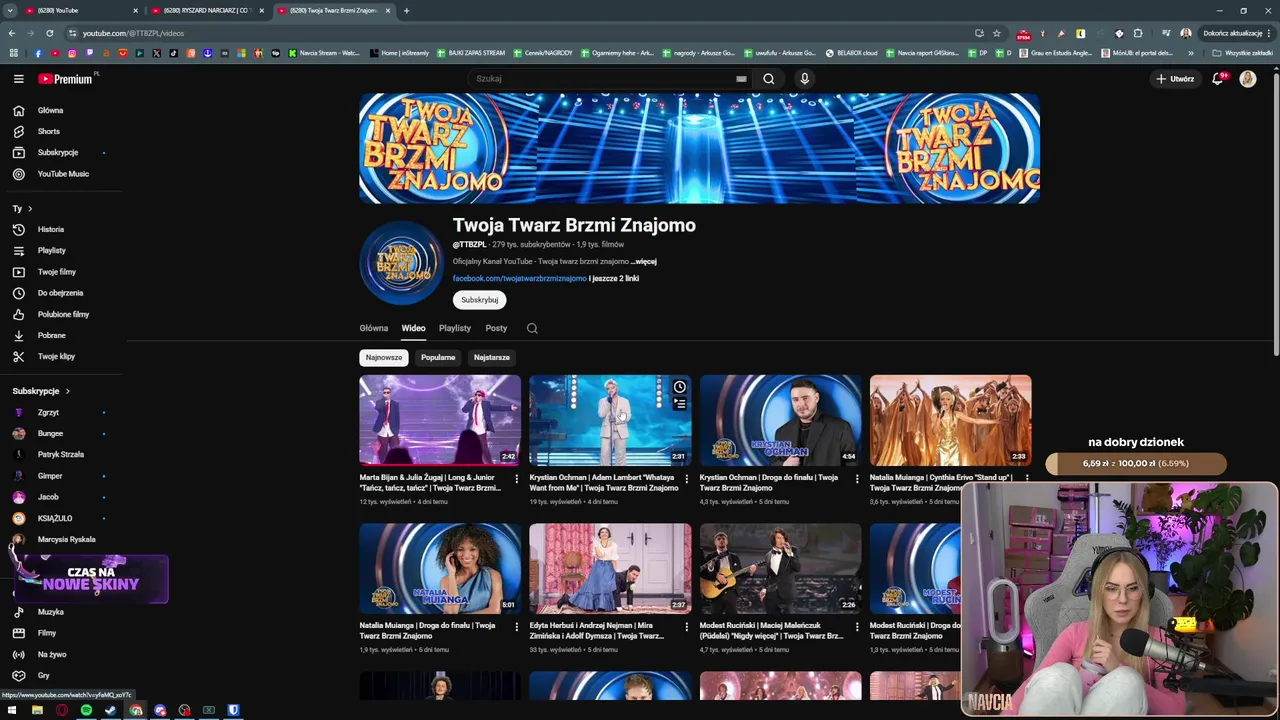The image size is (1280, 720).
Task: Open Krystian Ochman Adam Lambert video thumbnail
Action: click(x=610, y=420)
